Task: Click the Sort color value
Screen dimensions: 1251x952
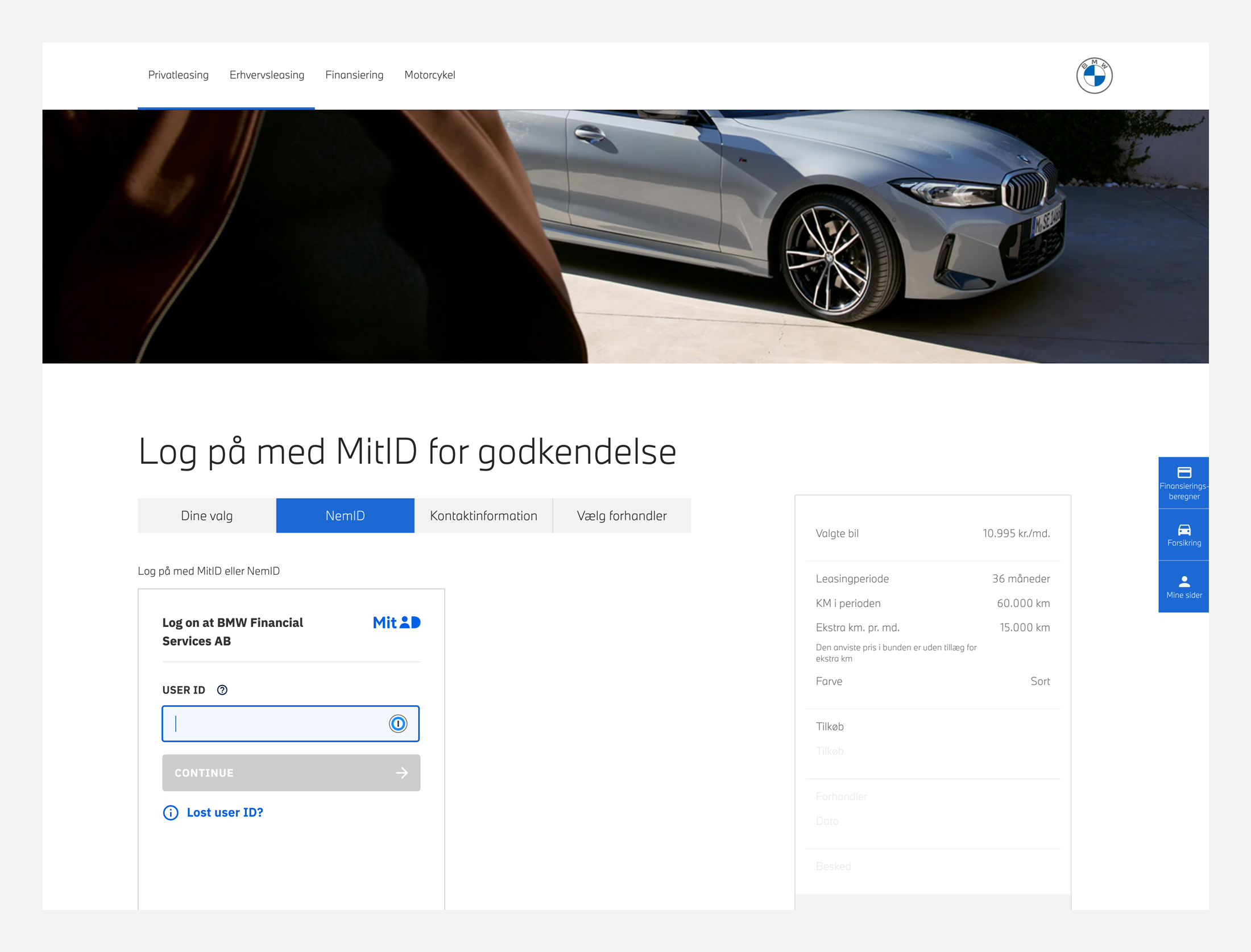Action: pyautogui.click(x=1040, y=681)
